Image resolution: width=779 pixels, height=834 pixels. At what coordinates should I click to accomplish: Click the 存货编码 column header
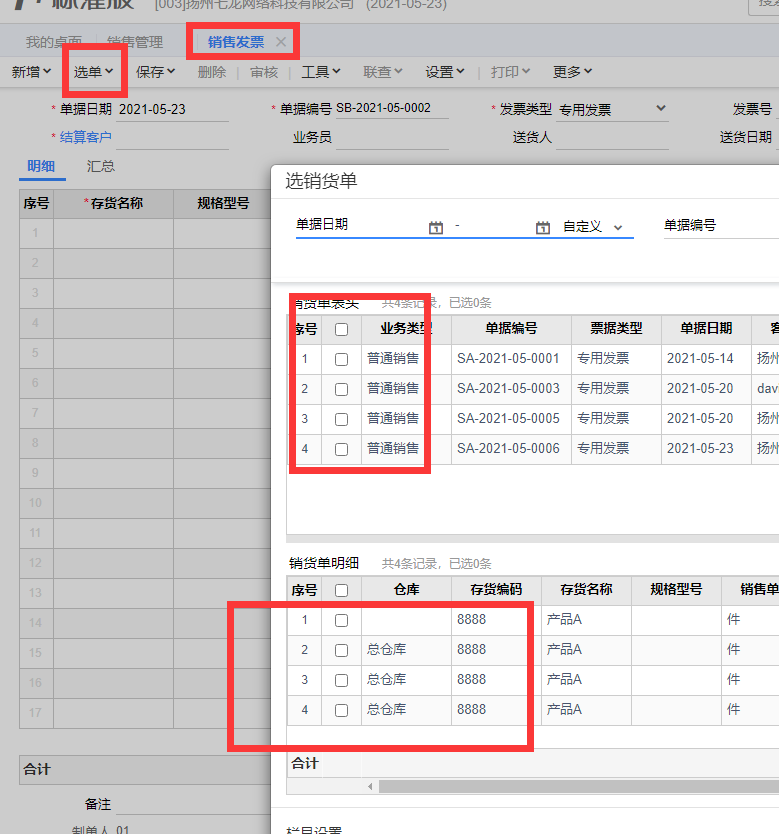pyautogui.click(x=496, y=590)
